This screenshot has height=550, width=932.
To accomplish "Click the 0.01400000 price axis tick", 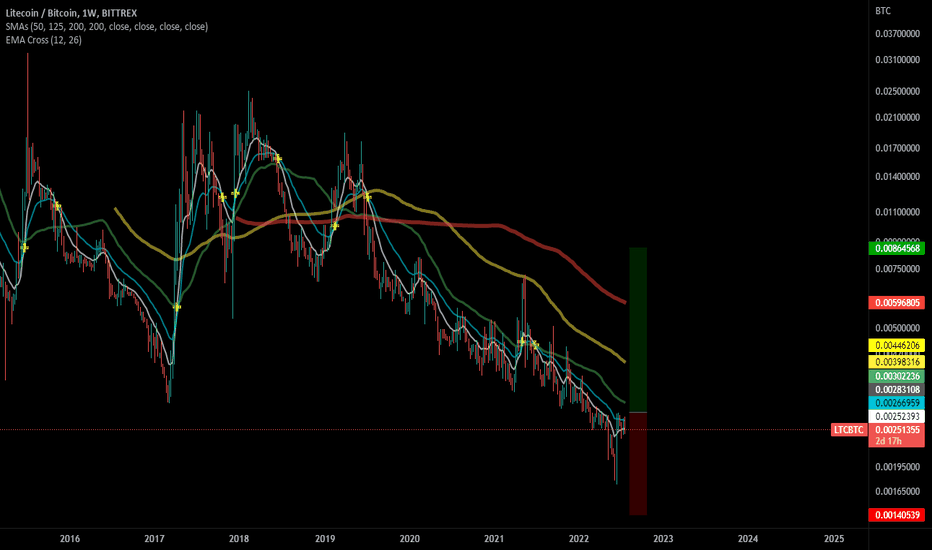I will [x=898, y=177].
